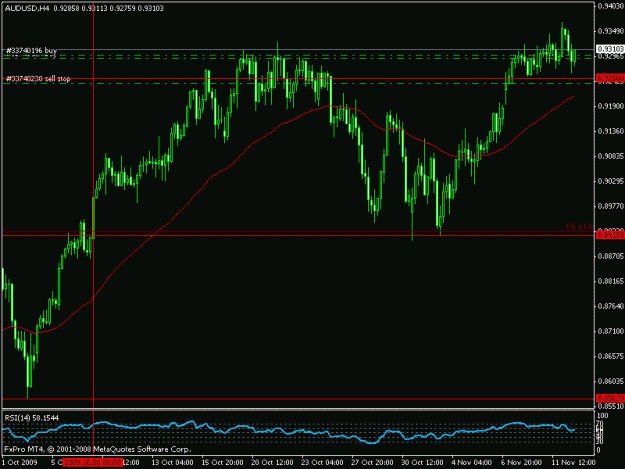Click the 0.90835 price axis label

[x=611, y=156]
